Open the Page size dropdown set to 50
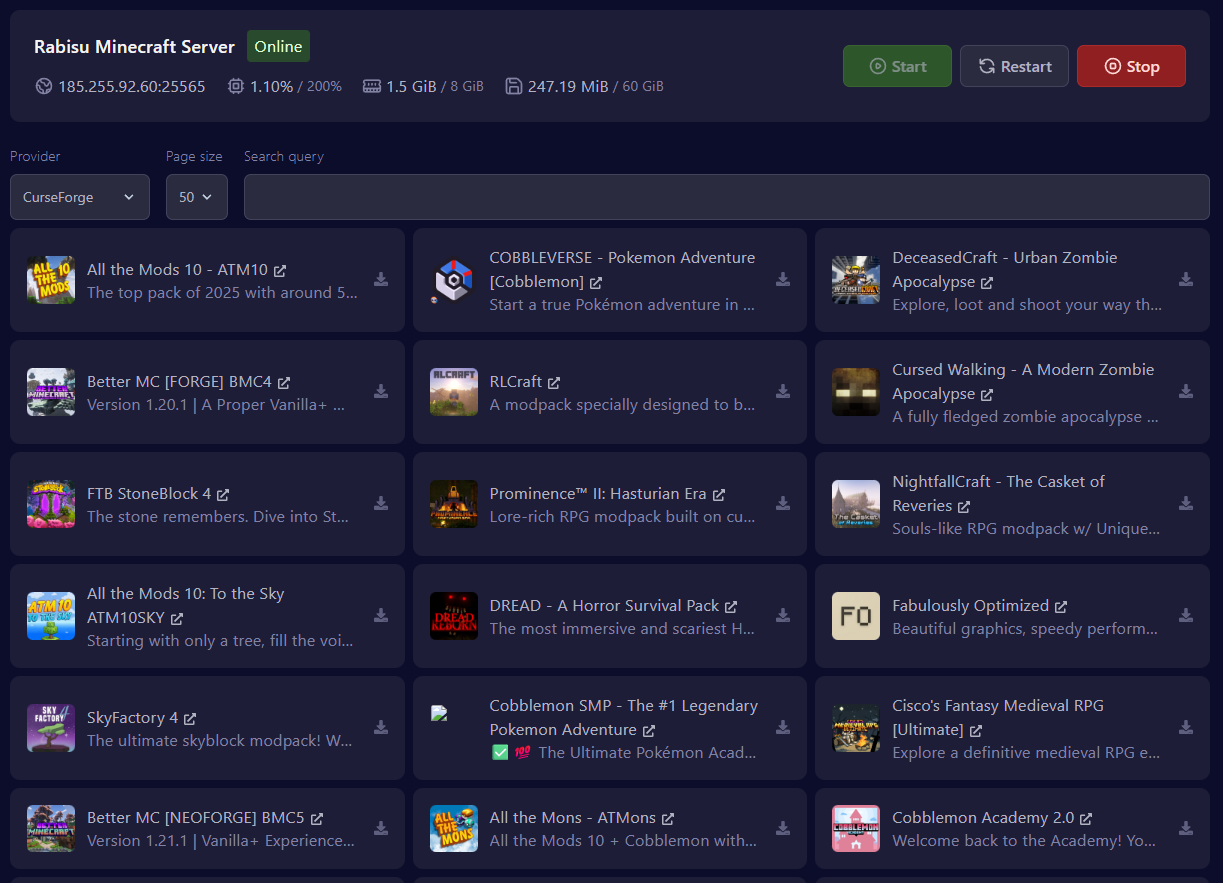Viewport: 1223px width, 883px height. 196,197
